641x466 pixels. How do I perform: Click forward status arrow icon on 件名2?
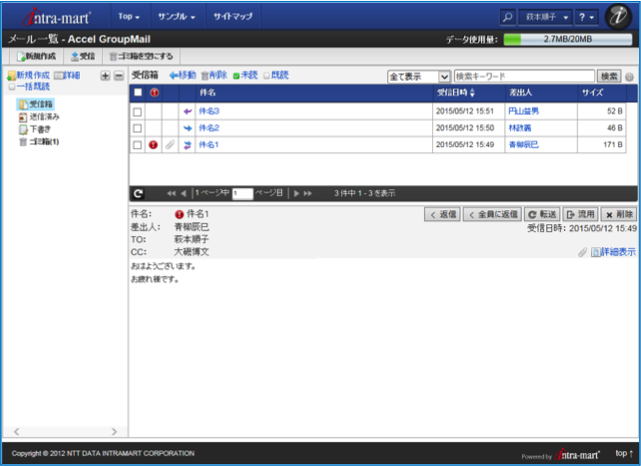(187, 128)
